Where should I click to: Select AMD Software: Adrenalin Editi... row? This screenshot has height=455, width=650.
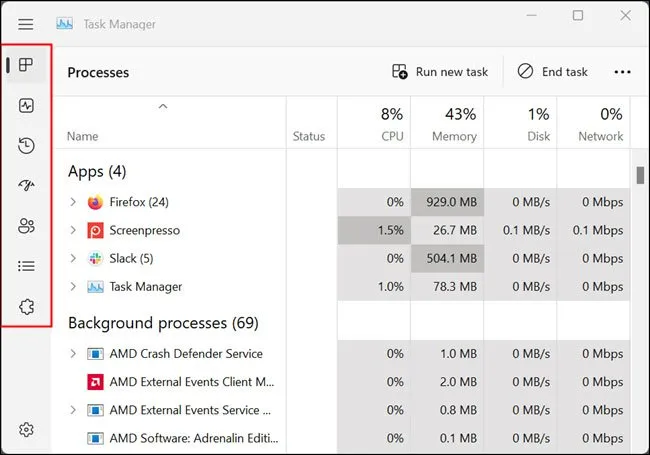(194, 438)
